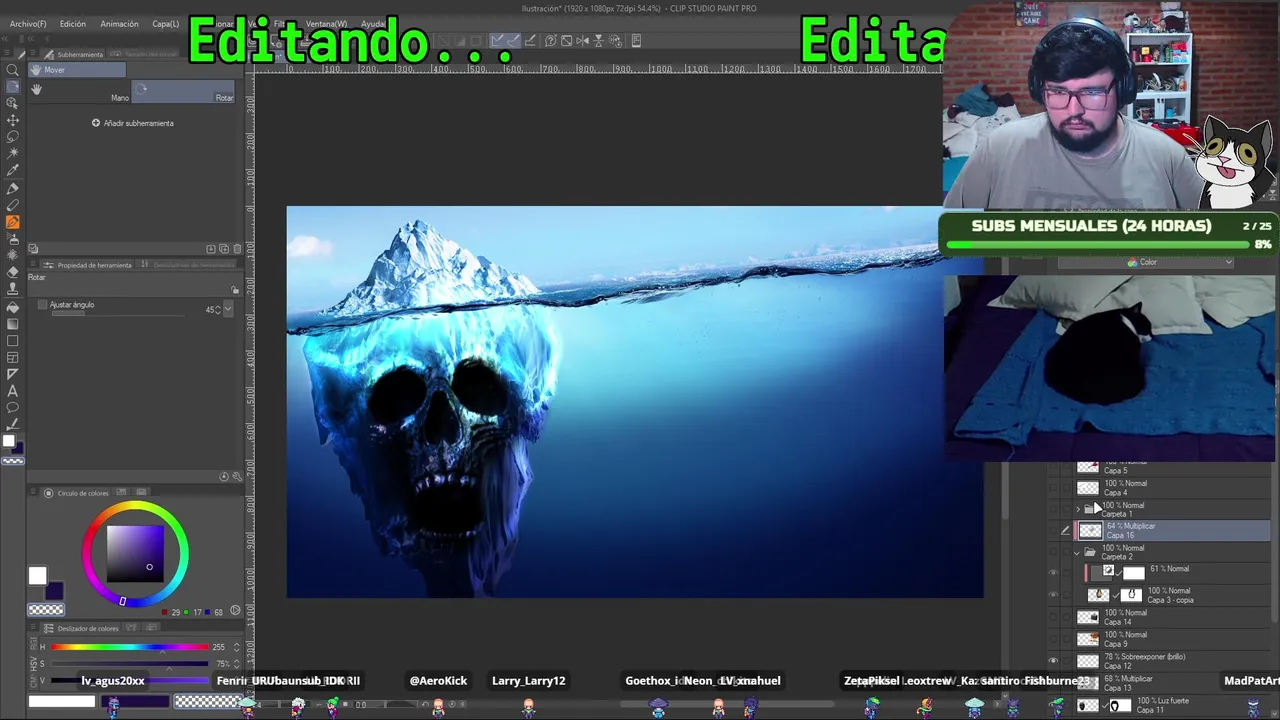Select the Airbrush tool
Image resolution: width=1280 pixels, height=720 pixels.
(x=13, y=239)
